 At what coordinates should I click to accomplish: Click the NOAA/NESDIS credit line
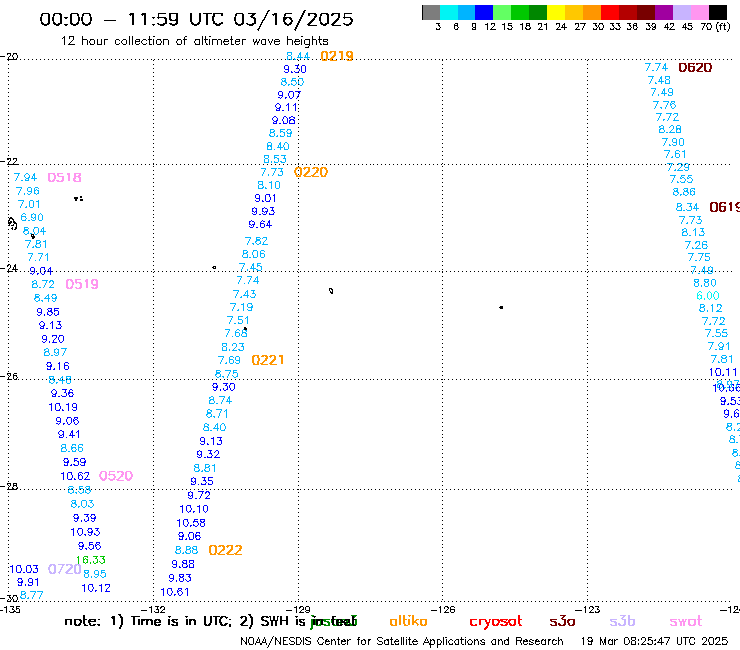coord(402,642)
